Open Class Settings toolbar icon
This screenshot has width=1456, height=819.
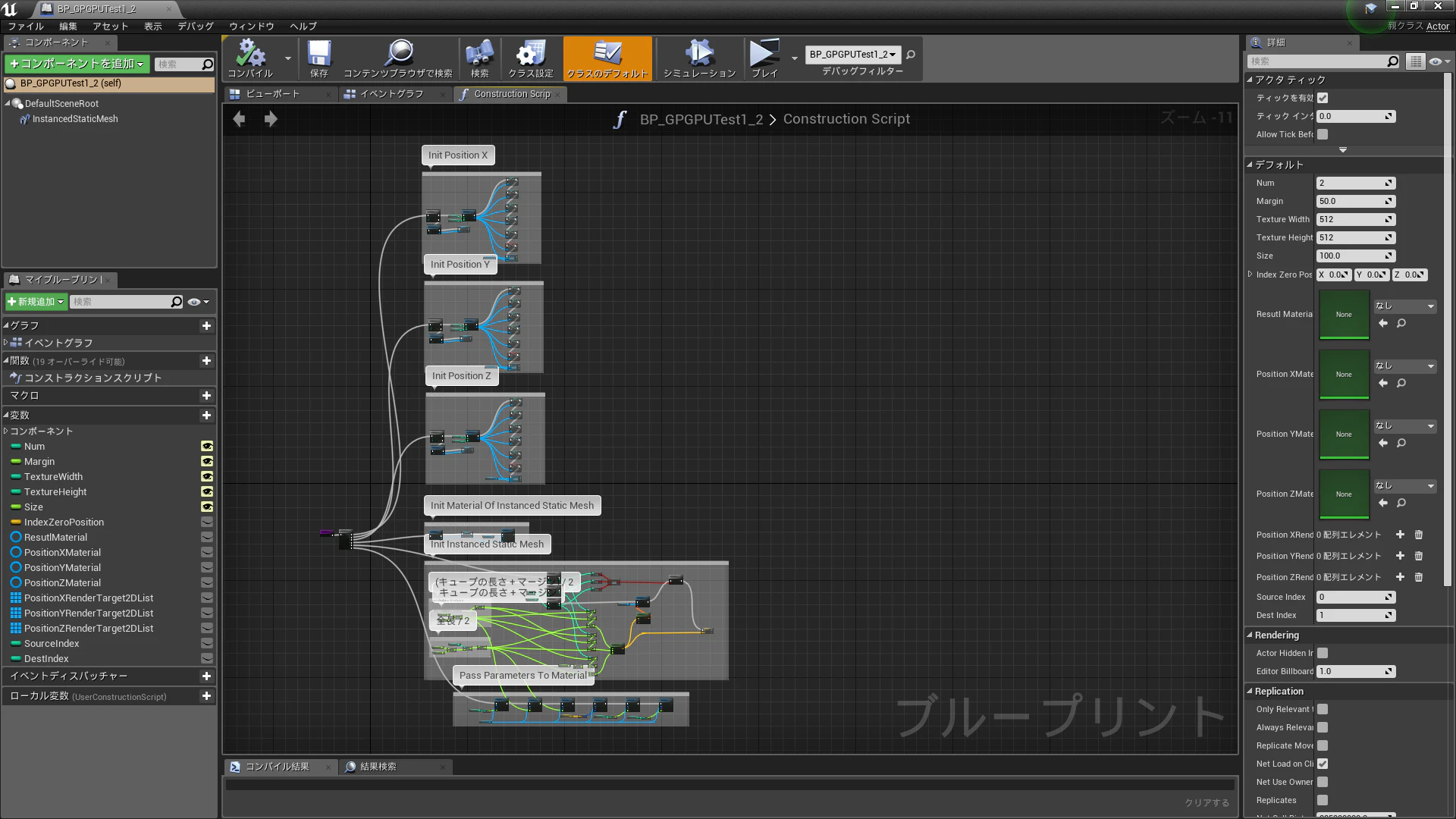[x=531, y=58]
